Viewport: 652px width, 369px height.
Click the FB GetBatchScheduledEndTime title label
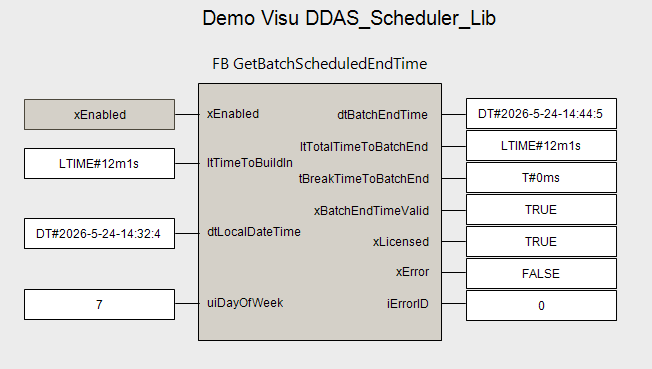[320, 64]
